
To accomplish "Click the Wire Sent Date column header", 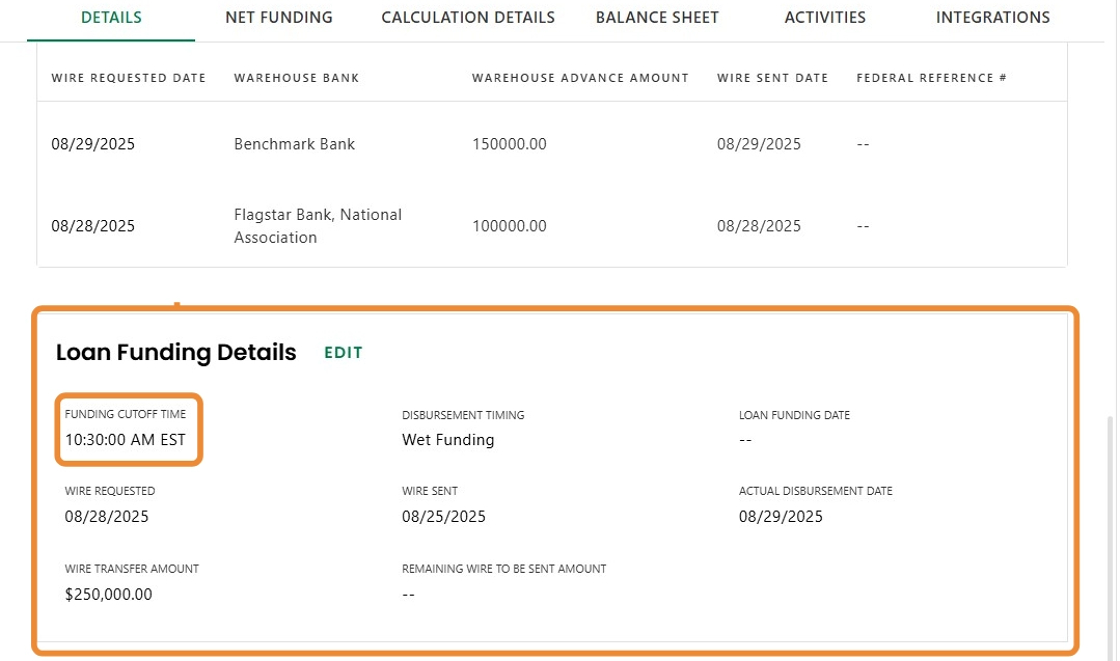I will pos(773,78).
